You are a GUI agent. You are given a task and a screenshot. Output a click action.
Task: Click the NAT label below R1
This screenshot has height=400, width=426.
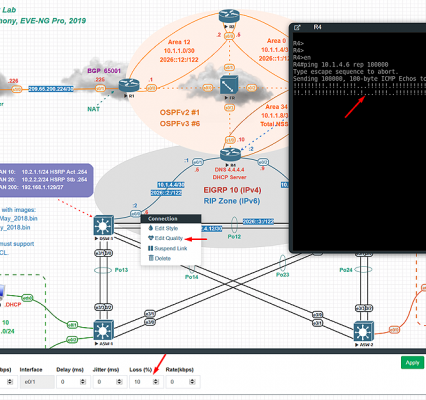tap(93, 109)
